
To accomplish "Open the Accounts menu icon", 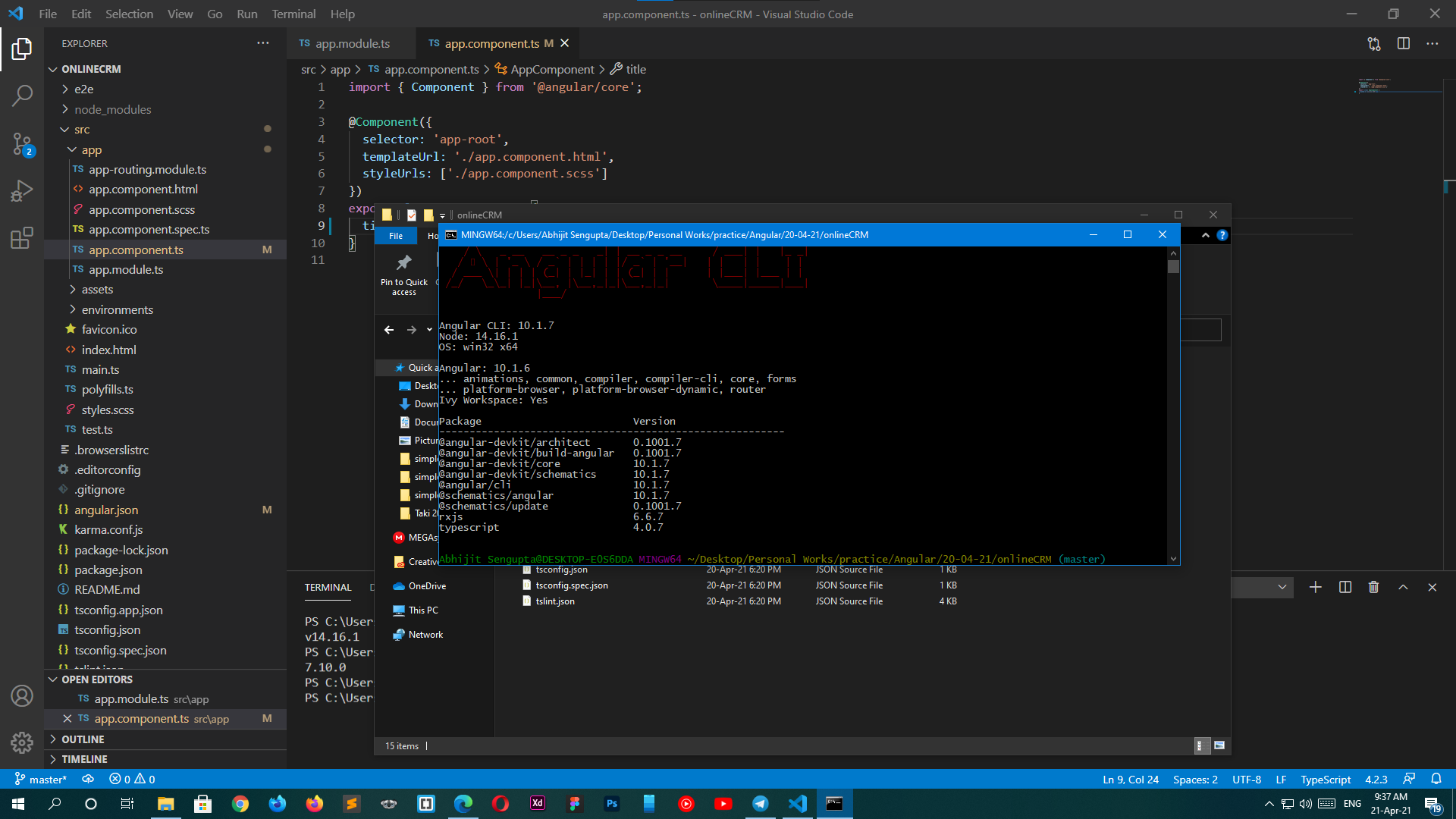I will 22,696.
